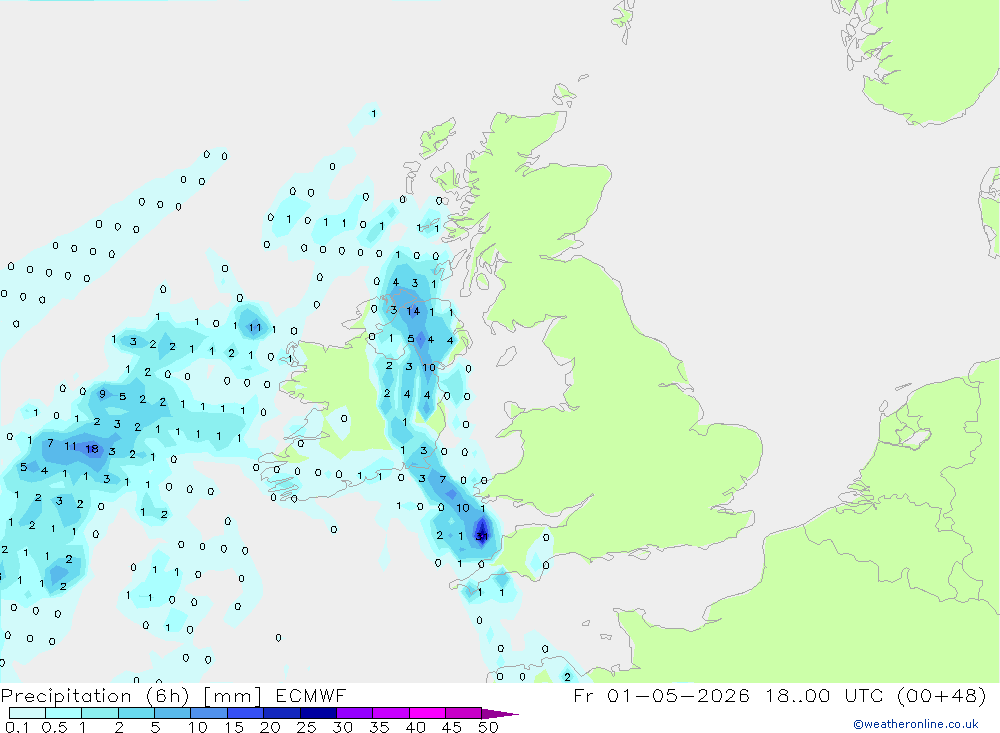Click the 25 to 30 mm legend swatch
The width and height of the screenshot is (1000, 733).
[318, 713]
